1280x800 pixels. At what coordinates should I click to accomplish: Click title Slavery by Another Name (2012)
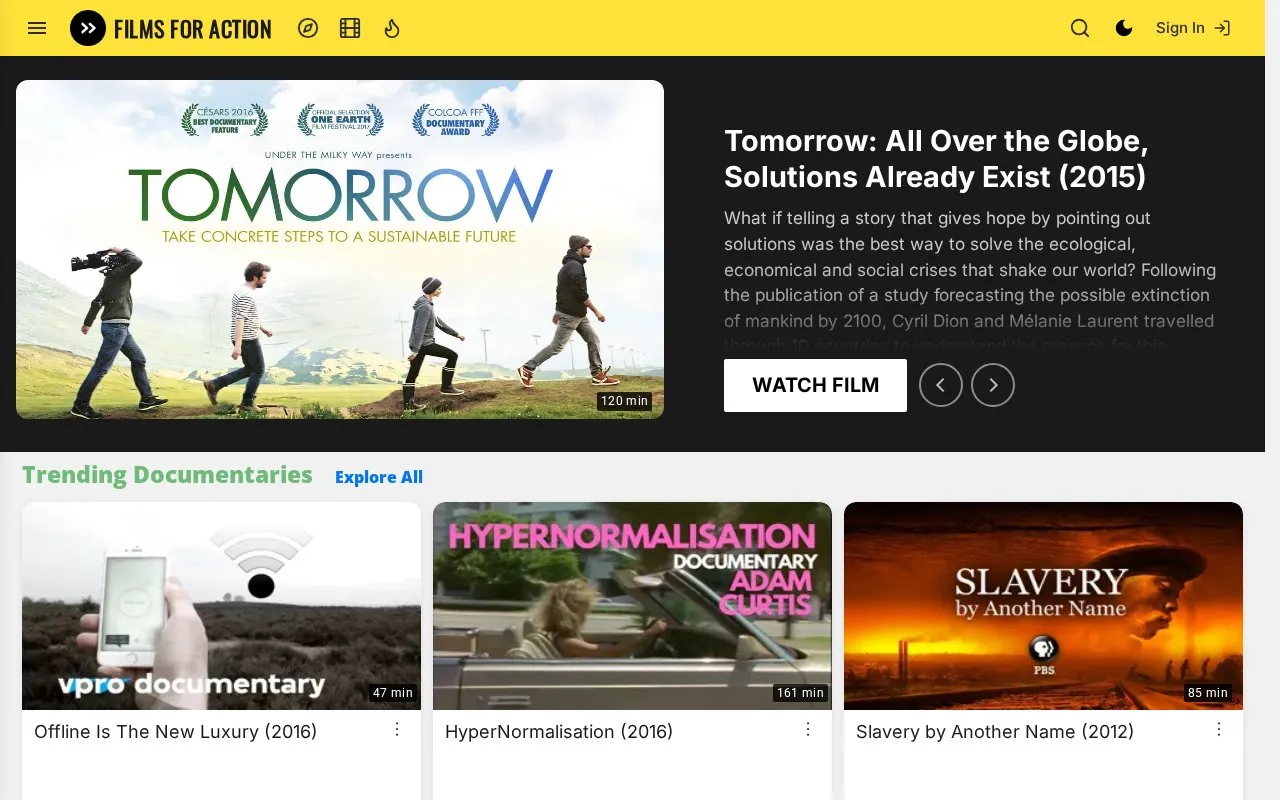(x=995, y=732)
